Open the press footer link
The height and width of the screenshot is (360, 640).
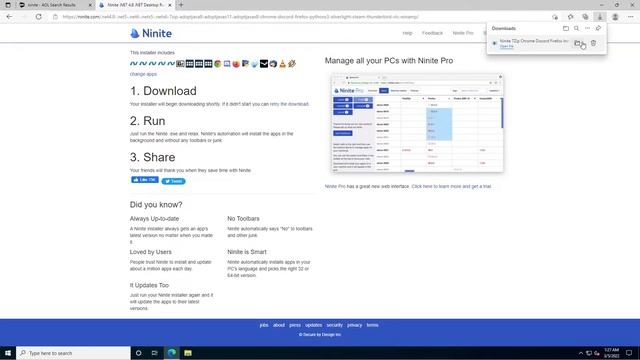(x=295, y=325)
